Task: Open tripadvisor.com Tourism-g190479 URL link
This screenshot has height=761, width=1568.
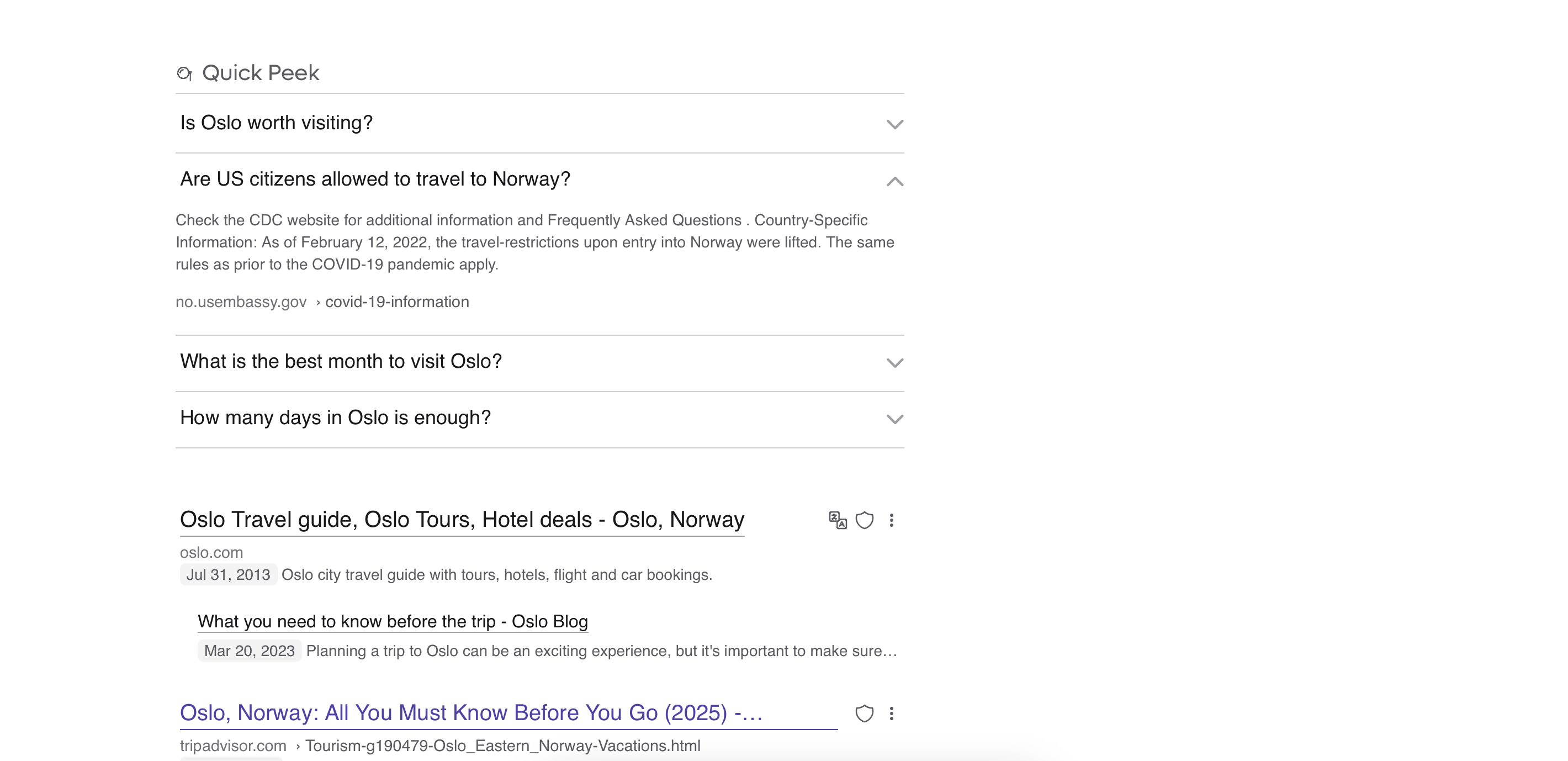Action: (x=440, y=747)
